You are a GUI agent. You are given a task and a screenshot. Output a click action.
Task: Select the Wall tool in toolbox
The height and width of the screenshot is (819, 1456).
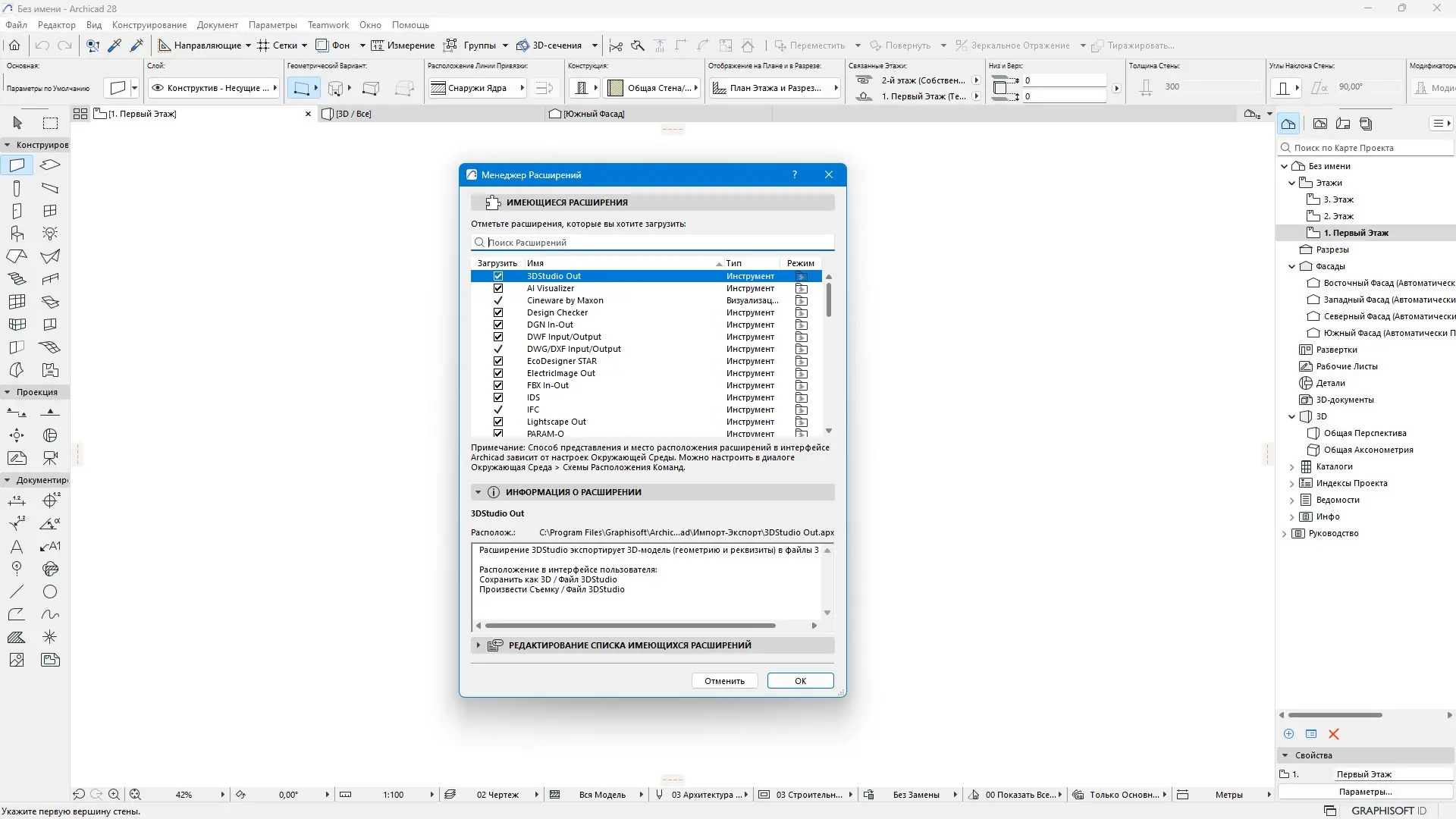pos(17,165)
